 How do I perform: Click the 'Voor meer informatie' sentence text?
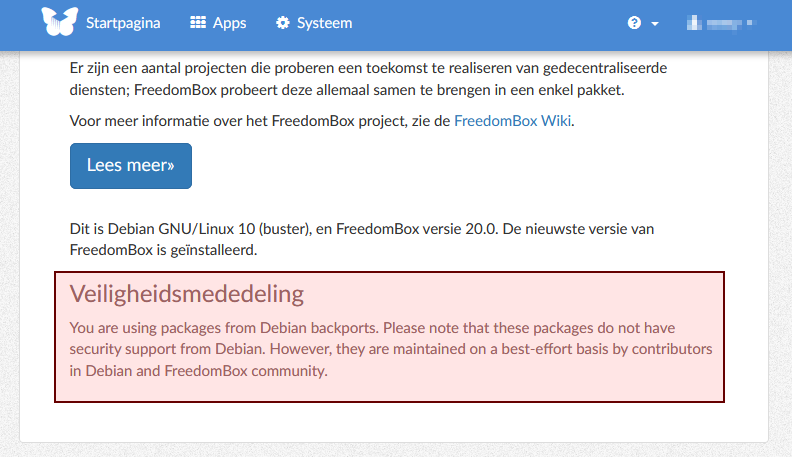click(260, 122)
